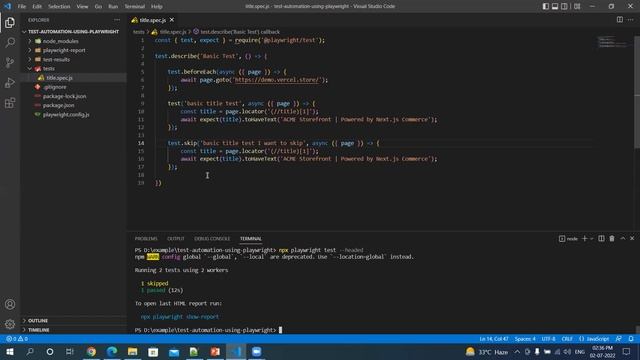Open the Selection menu
Screen dimensions: 640x360
coord(59,7)
